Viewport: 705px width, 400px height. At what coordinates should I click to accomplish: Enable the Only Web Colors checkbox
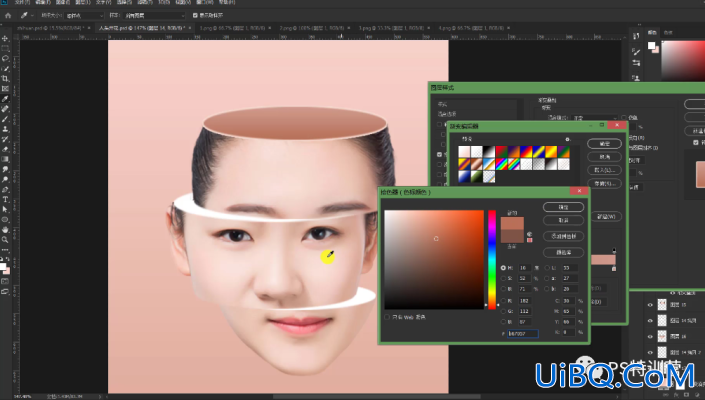pos(387,317)
